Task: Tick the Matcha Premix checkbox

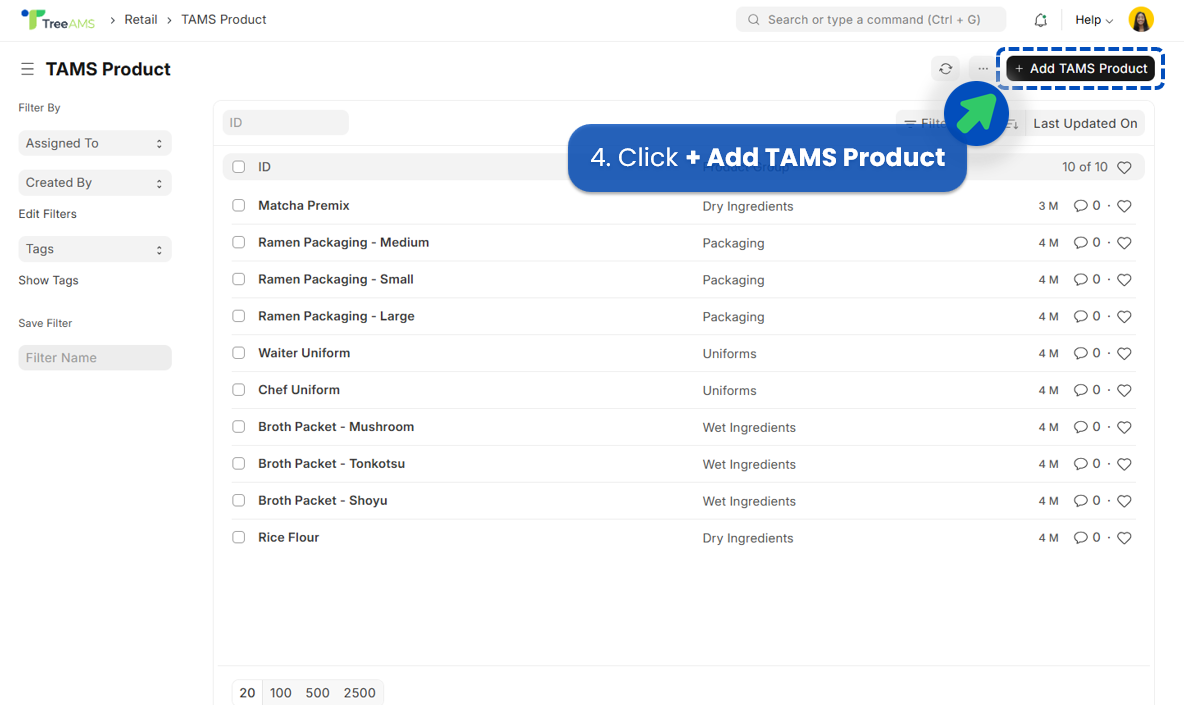Action: pyautogui.click(x=239, y=205)
